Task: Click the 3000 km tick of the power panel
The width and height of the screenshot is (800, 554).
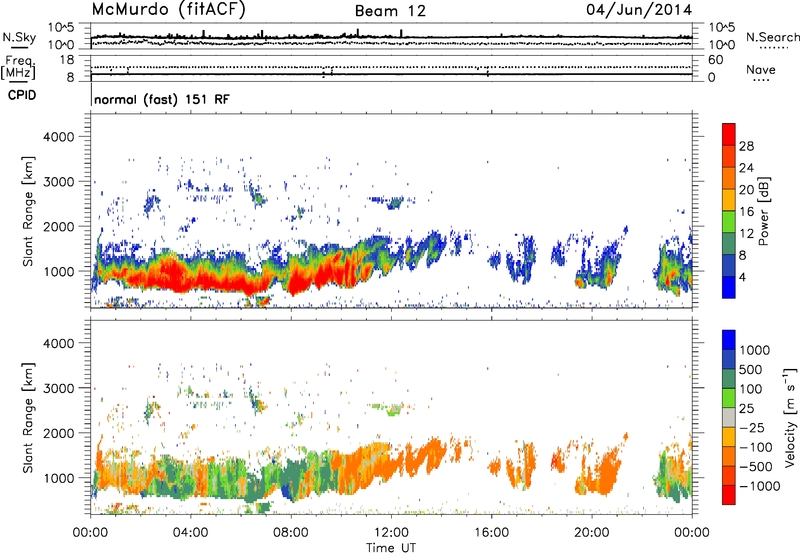Action: click(x=58, y=182)
